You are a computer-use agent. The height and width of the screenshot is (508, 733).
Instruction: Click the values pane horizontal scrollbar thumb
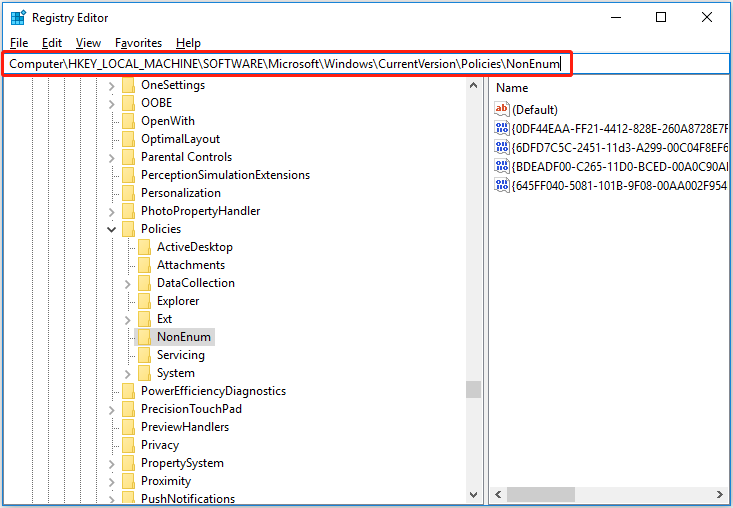[541, 494]
